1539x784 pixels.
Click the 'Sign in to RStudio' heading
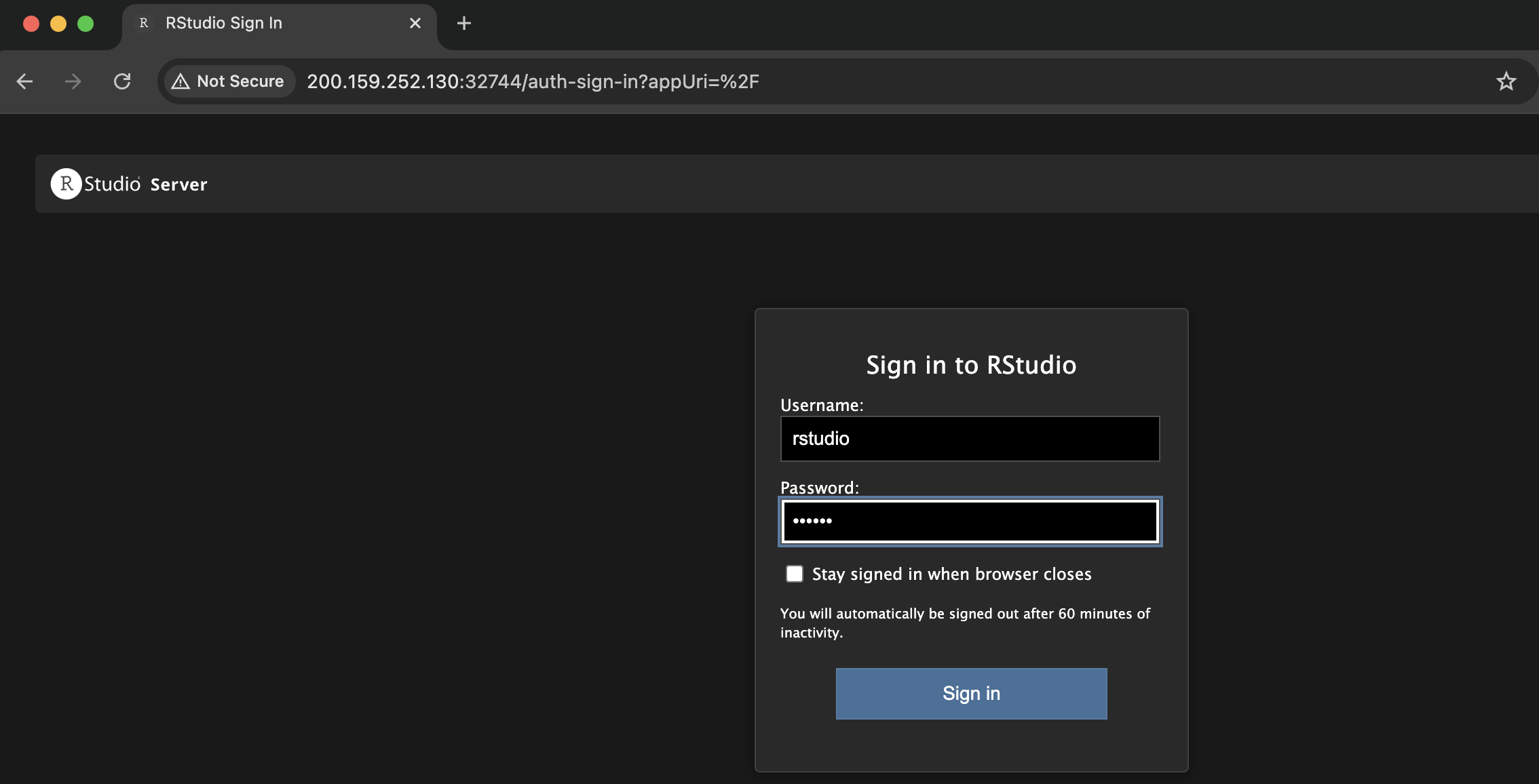tap(970, 366)
